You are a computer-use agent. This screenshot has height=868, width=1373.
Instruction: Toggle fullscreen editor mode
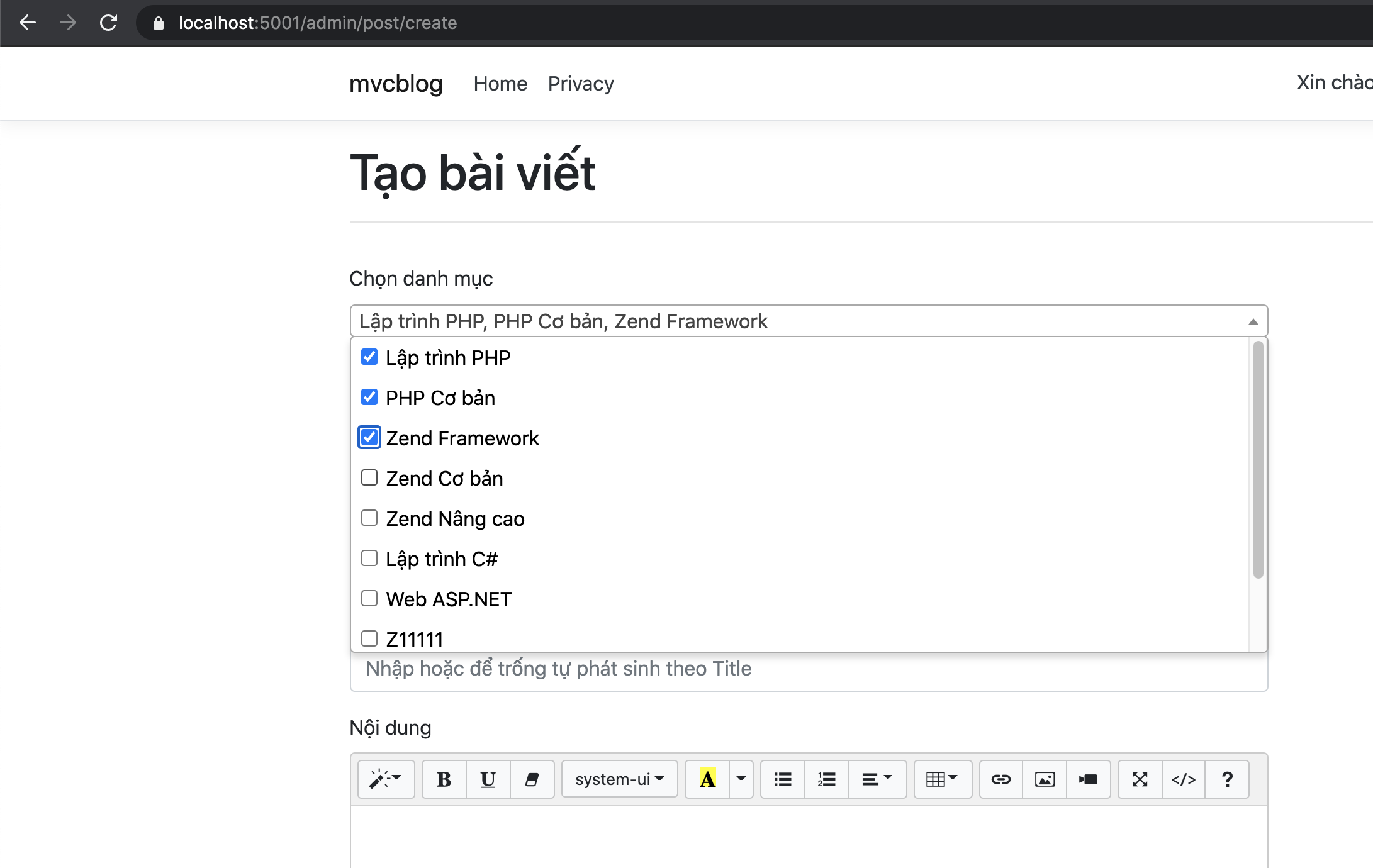[x=1140, y=779]
